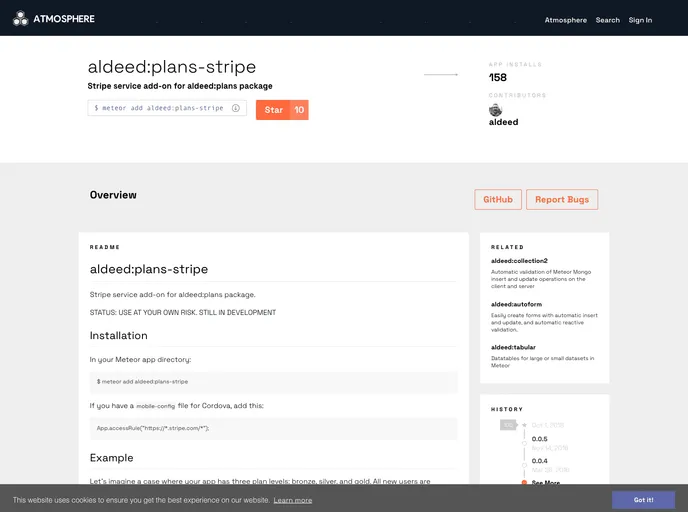This screenshot has width=688, height=512.
Task: Click the info icon in install command box
Action: tap(236, 108)
